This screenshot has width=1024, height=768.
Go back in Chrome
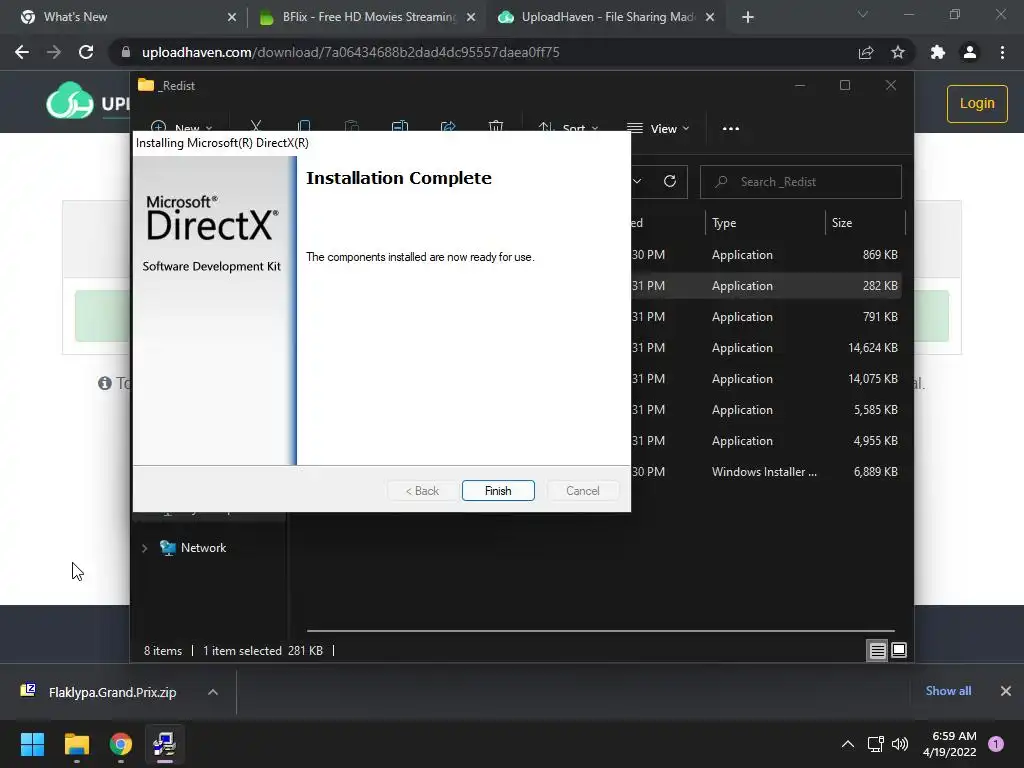coord(22,52)
